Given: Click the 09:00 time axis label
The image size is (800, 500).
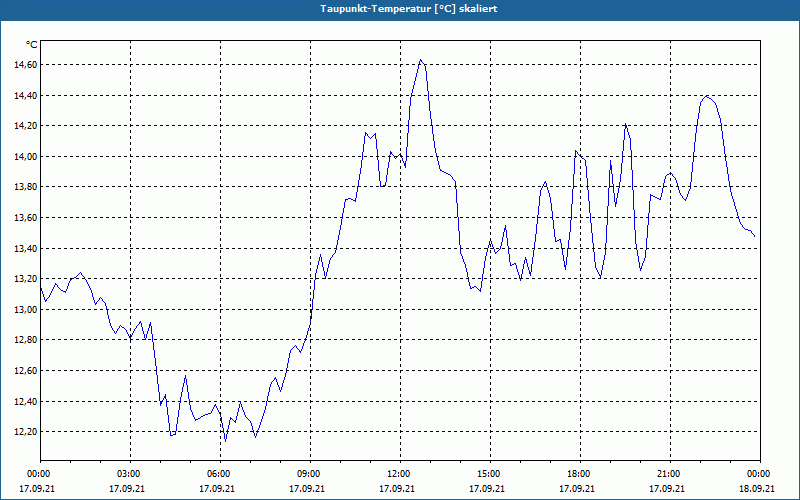Looking at the screenshot, I should click(308, 474).
